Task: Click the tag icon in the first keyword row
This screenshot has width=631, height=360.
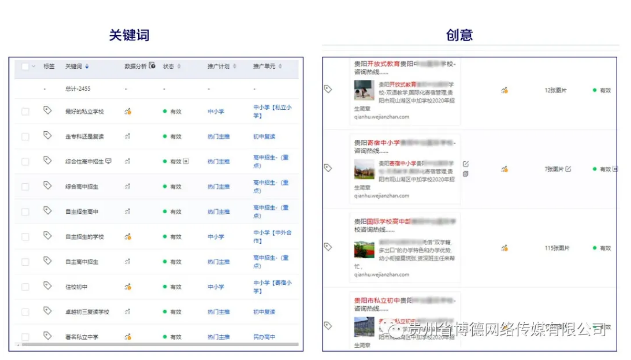Action: (47, 110)
